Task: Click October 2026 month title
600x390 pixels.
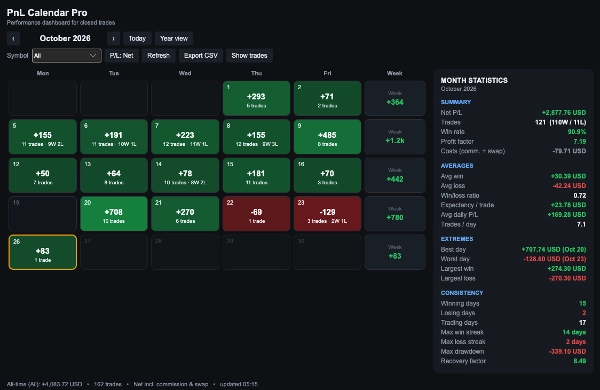Action: coord(65,38)
